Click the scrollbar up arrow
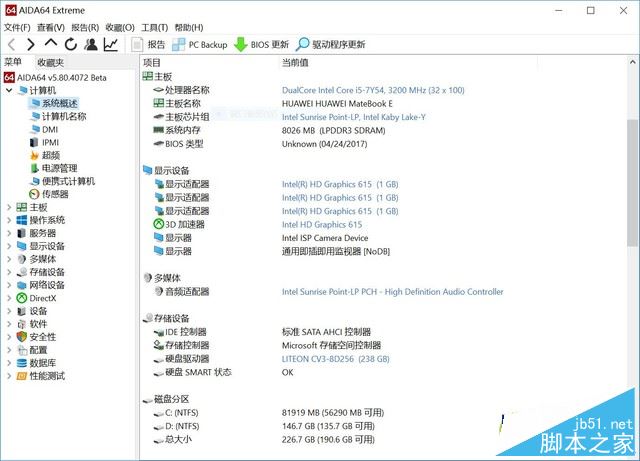Viewport: 640px width, 461px height. point(633,62)
